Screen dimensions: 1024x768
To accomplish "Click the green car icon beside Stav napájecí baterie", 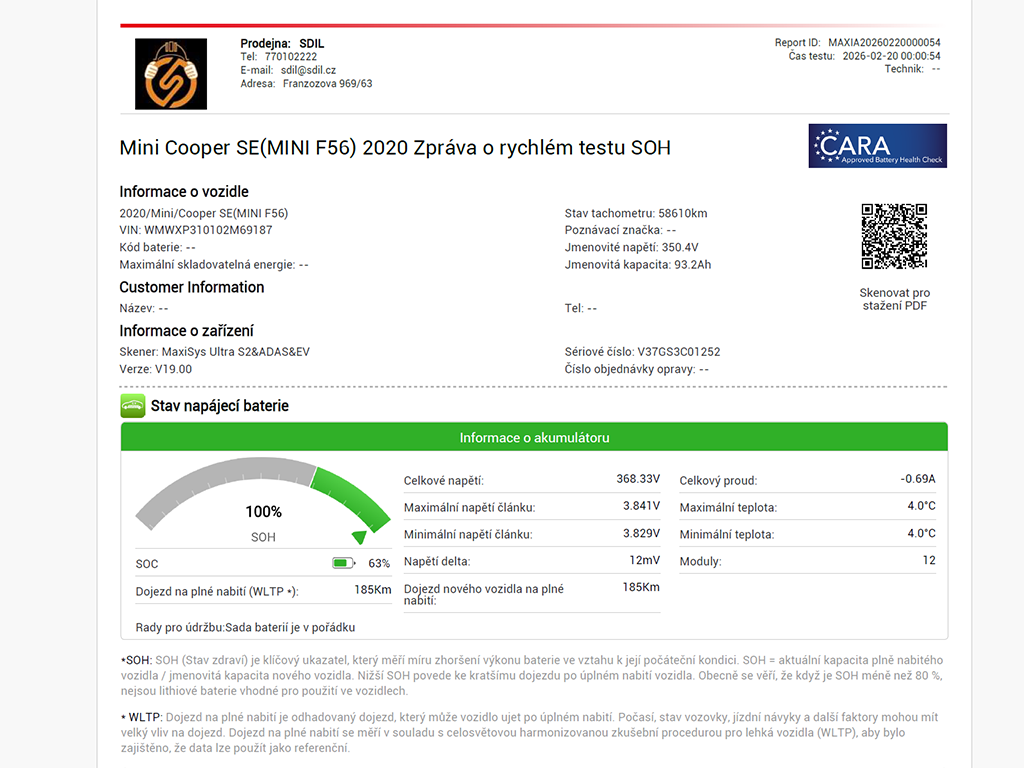I will [x=132, y=405].
